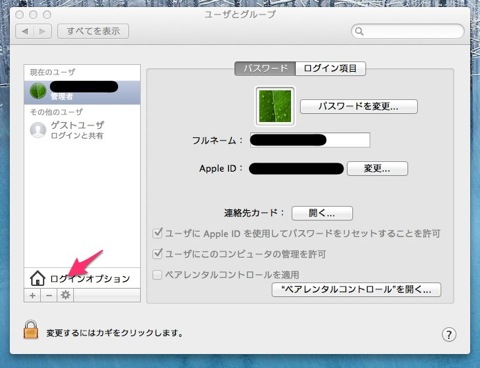Image resolution: width=480 pixels, height=368 pixels.
Task: Select ゲストユーザ in the users list
Action: (82, 130)
